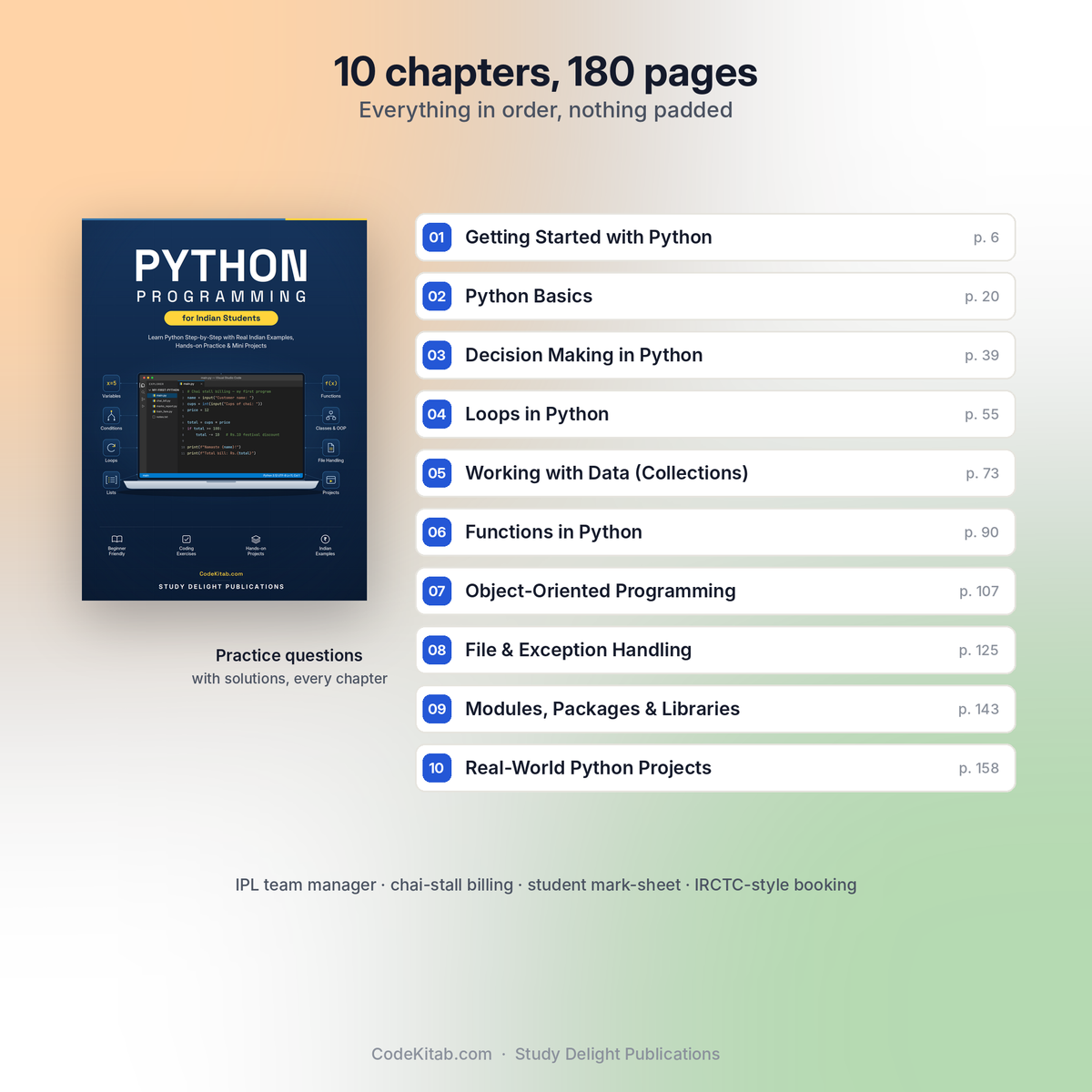This screenshot has width=1092, height=1092.
Task: Click the 'p. 158' page number
Action: (x=978, y=769)
